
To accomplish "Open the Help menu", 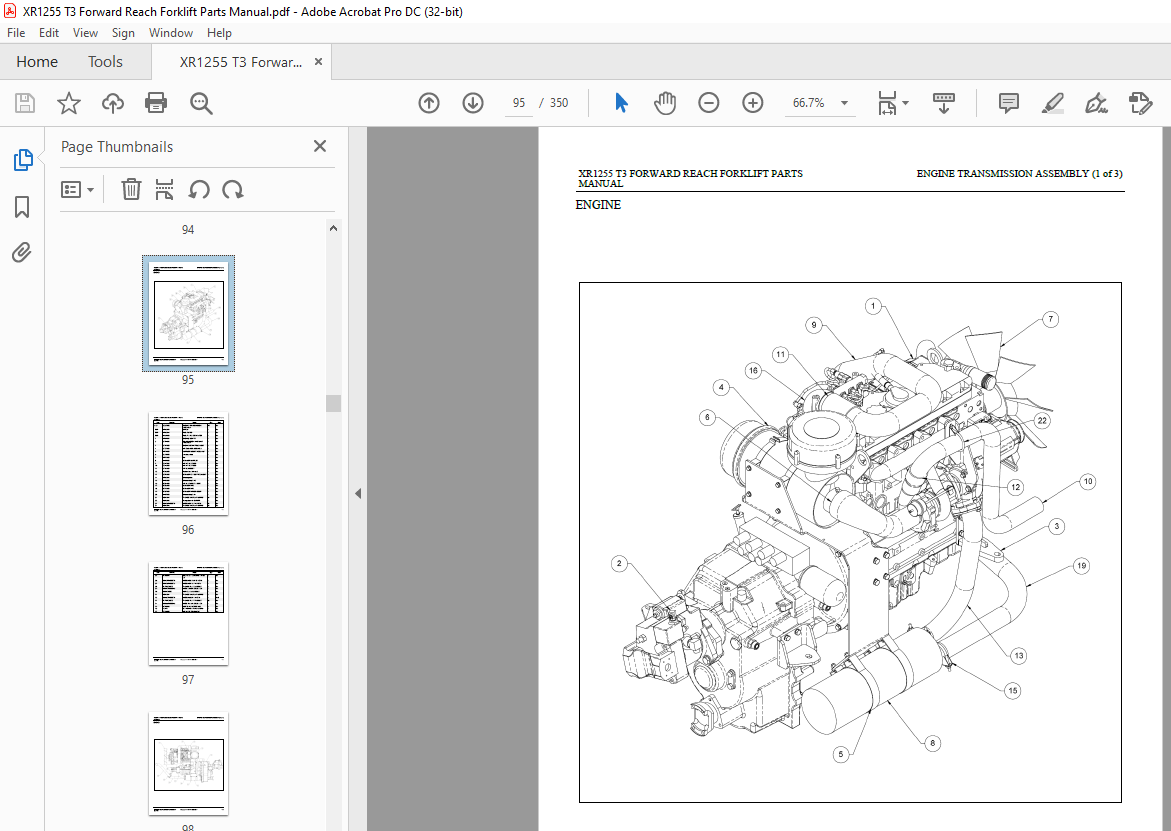I will click(219, 33).
